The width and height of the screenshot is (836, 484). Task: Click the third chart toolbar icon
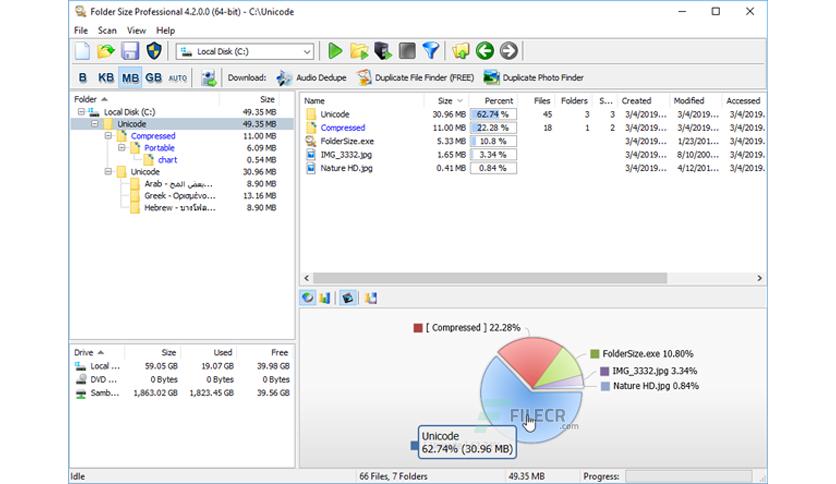tap(348, 298)
